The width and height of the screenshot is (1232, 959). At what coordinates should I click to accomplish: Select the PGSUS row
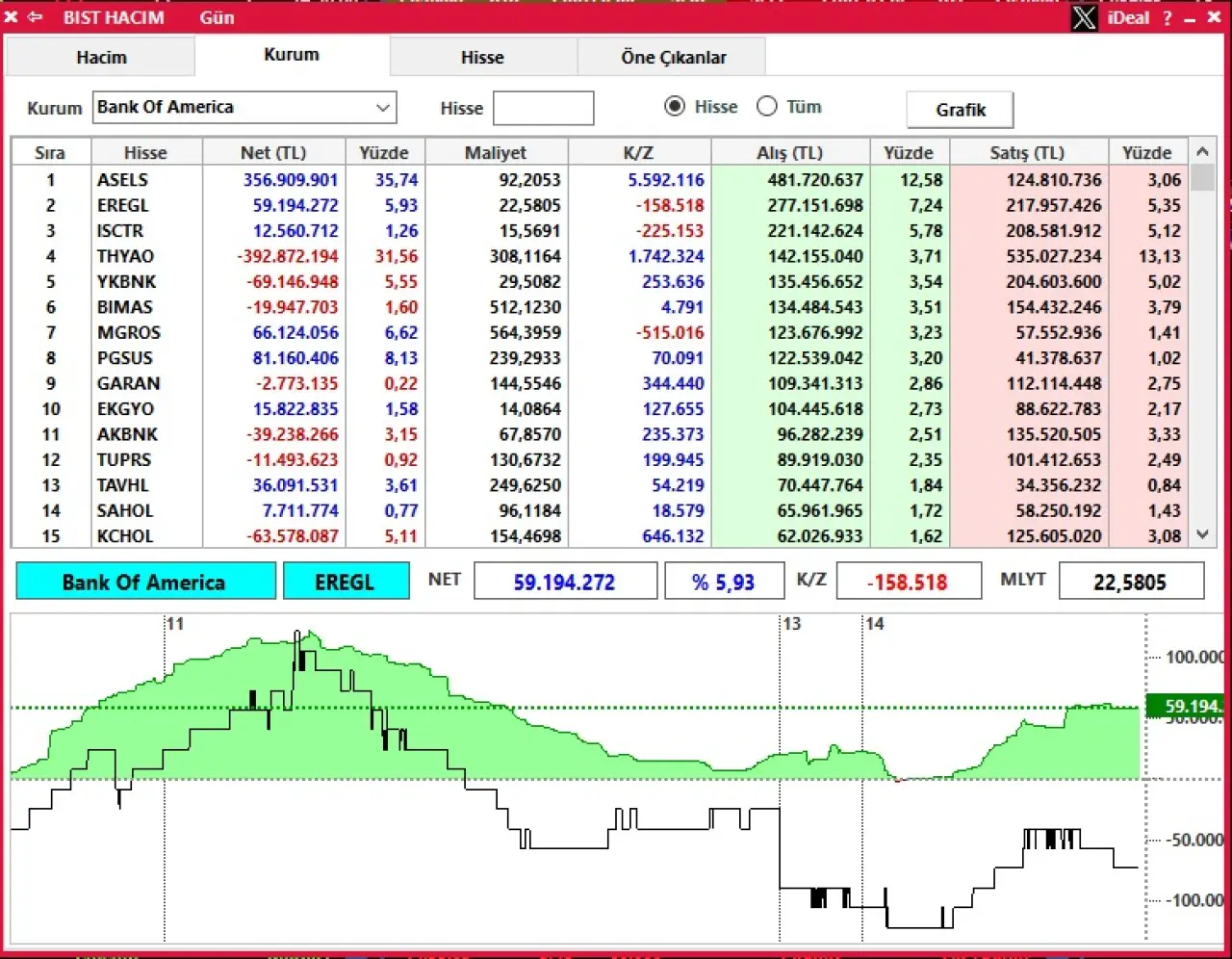click(601, 358)
